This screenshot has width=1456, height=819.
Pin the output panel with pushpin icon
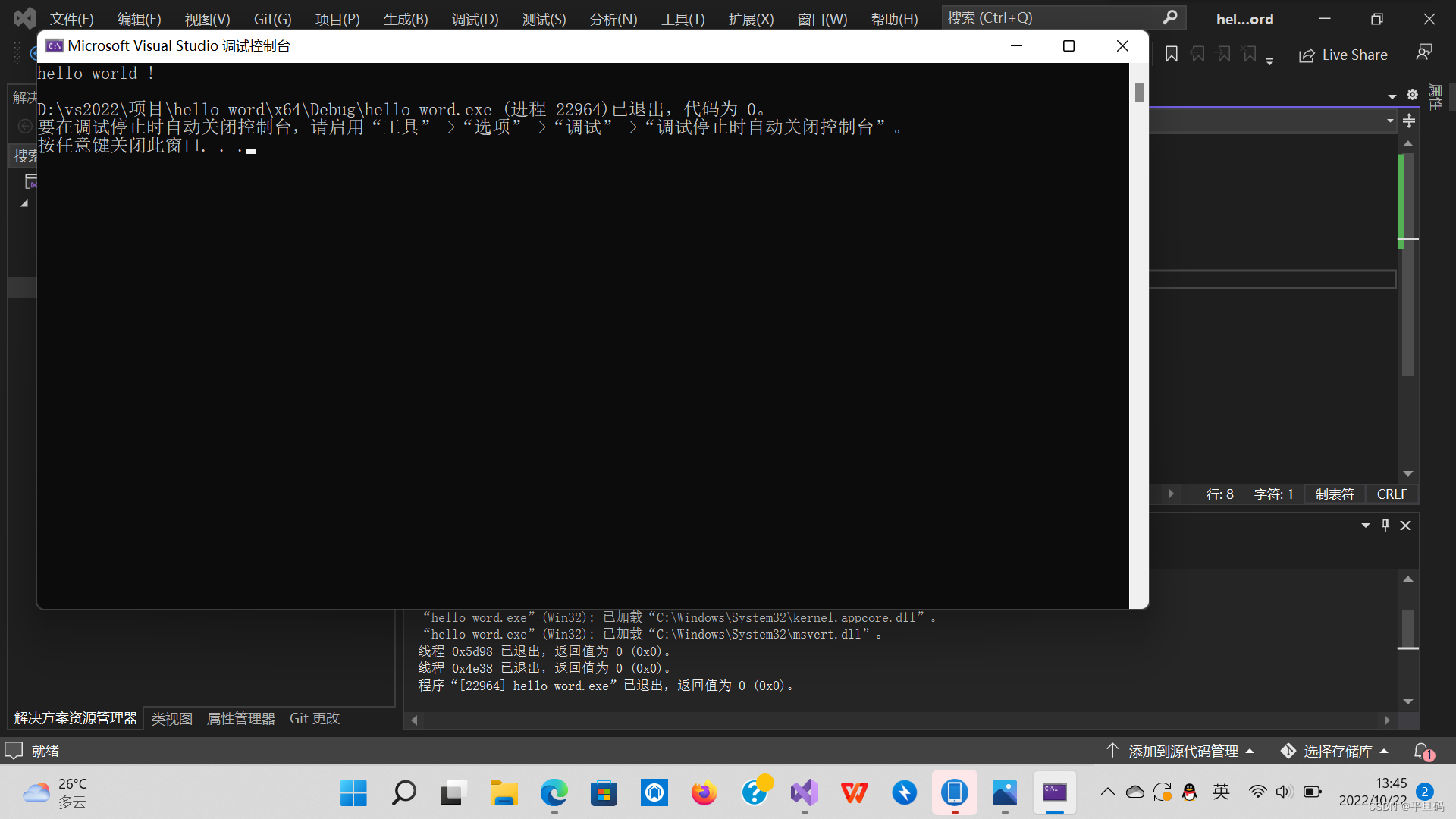click(x=1385, y=526)
